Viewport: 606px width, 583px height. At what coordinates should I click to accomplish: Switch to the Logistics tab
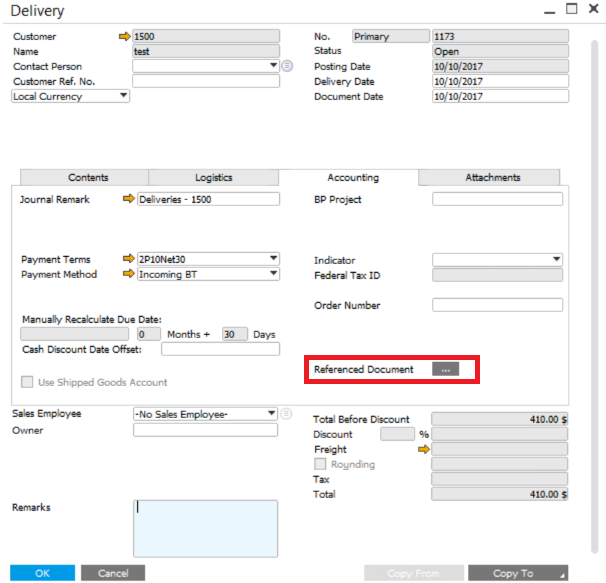213,177
